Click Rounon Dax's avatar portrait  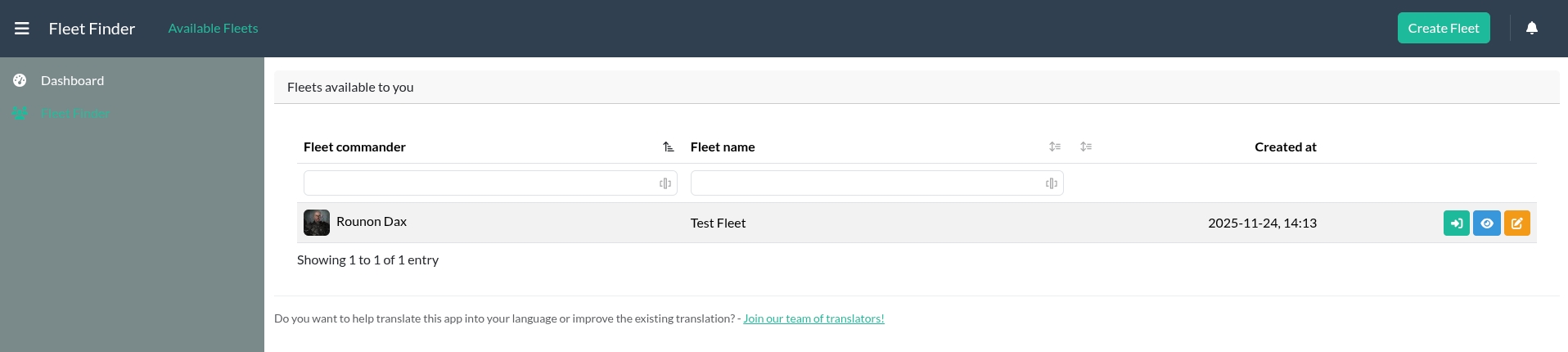(317, 223)
